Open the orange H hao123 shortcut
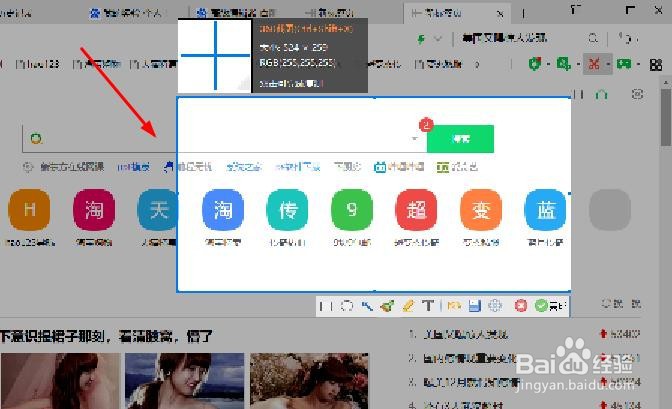Screen dimensions: 672x409 coord(29,210)
